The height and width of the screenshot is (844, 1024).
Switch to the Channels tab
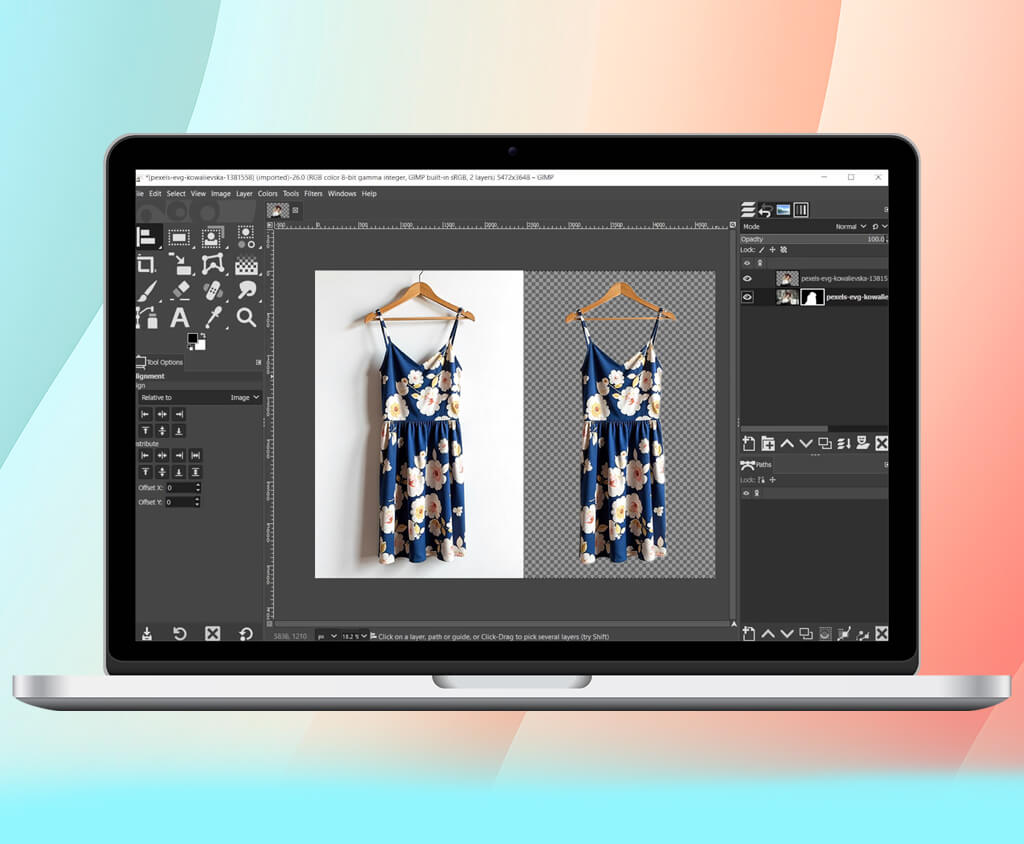tap(801, 210)
